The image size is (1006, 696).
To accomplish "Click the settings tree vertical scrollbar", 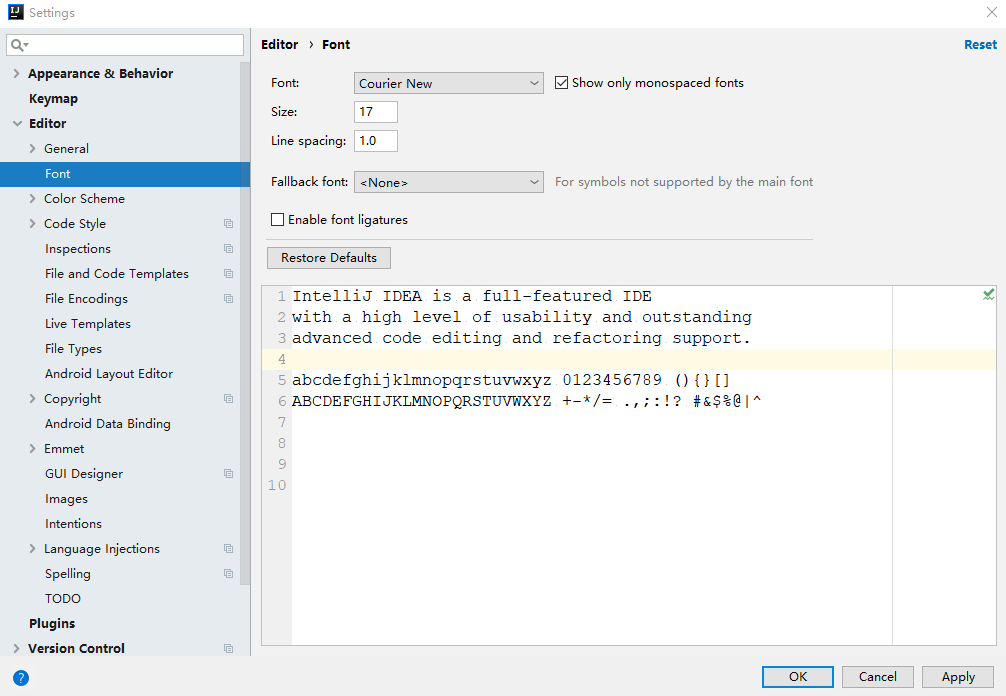I will (x=244, y=323).
